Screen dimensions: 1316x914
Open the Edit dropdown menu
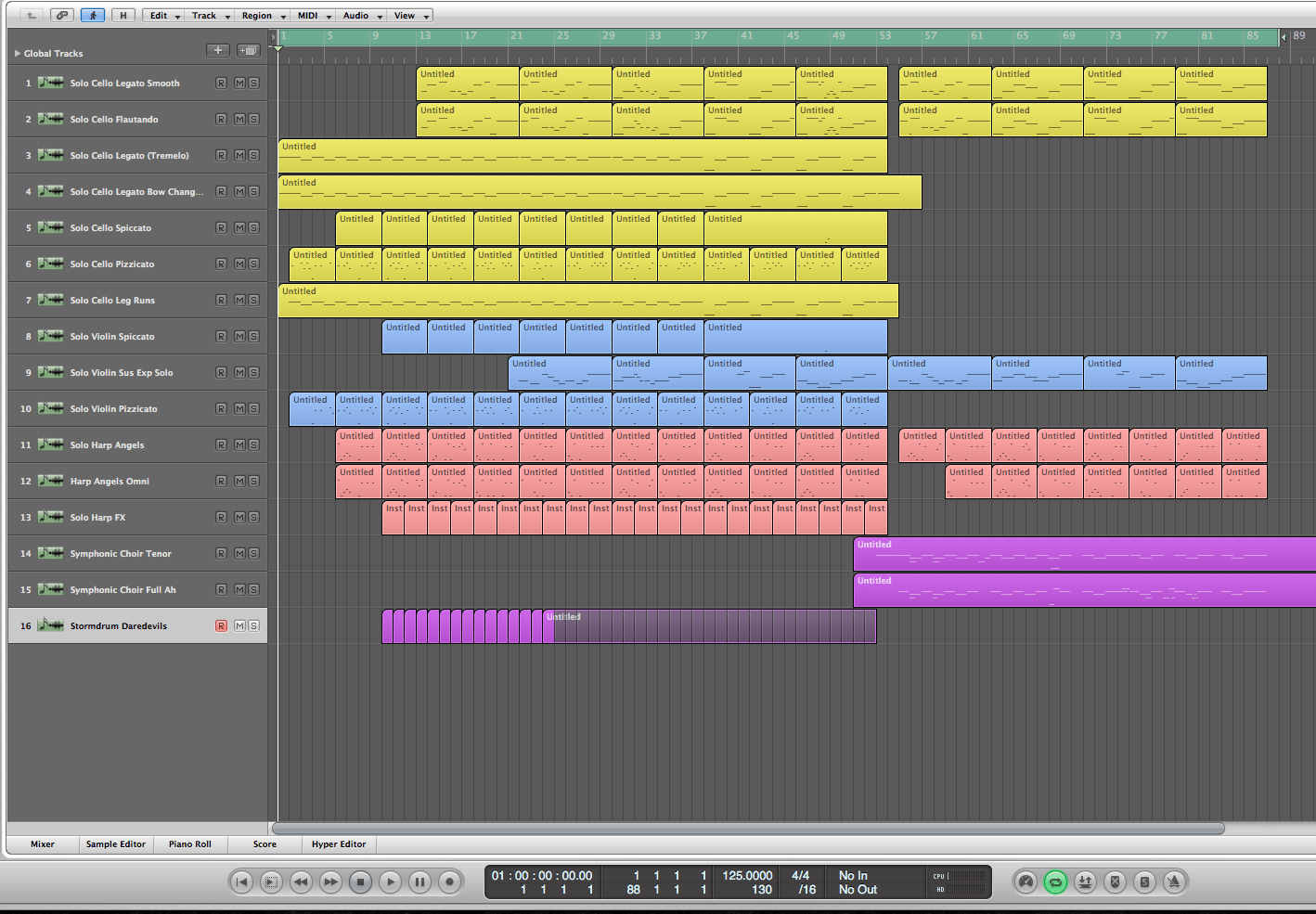click(164, 15)
